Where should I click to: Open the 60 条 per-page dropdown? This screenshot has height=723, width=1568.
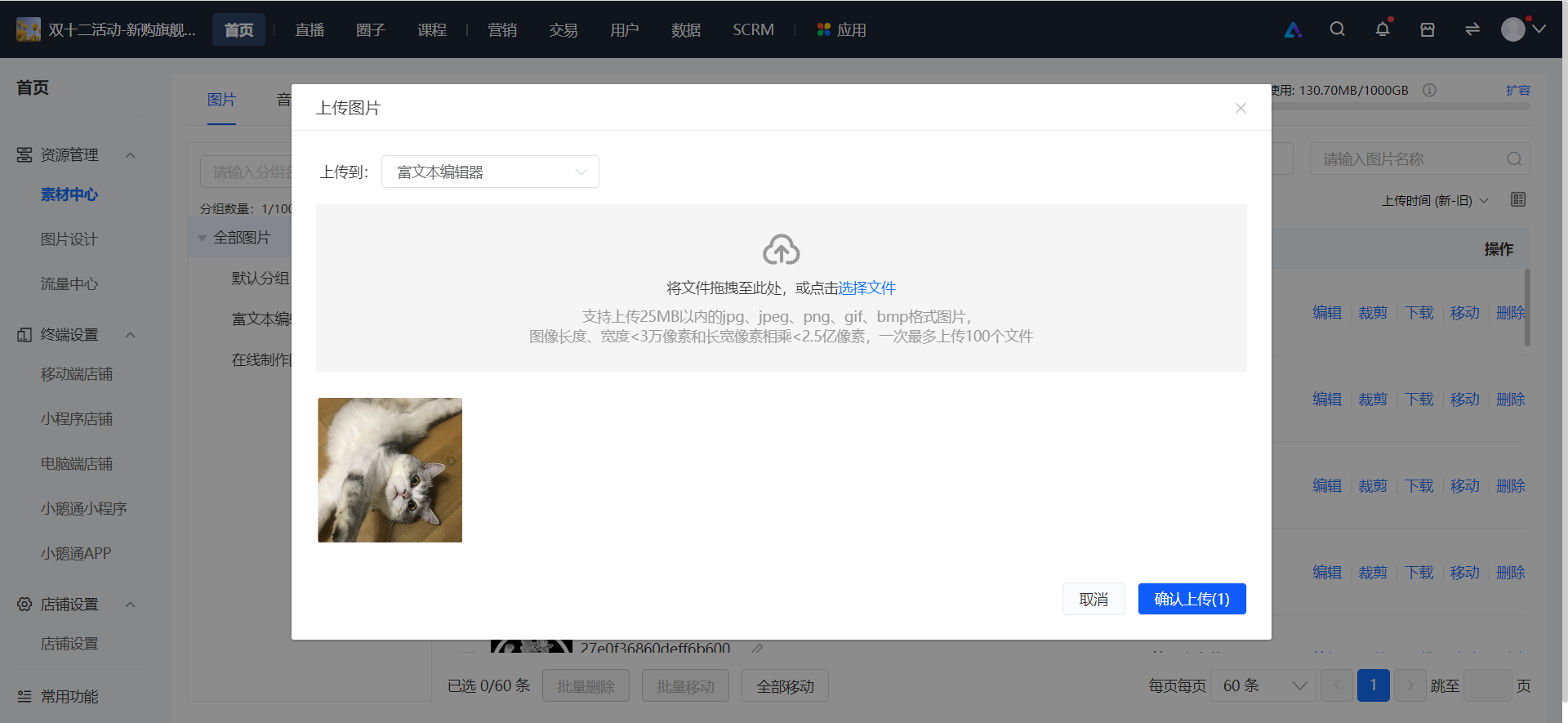tap(1263, 685)
